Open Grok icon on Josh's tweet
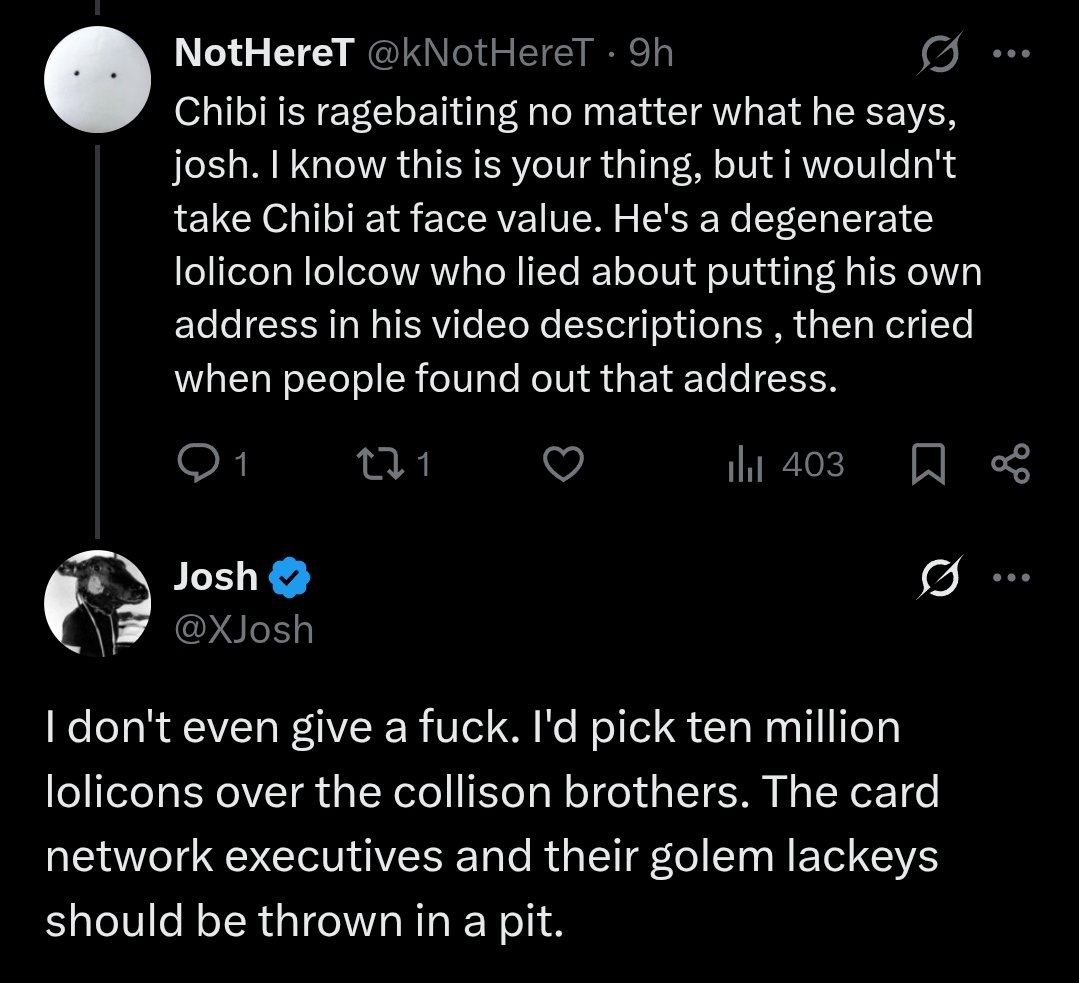 [938, 578]
